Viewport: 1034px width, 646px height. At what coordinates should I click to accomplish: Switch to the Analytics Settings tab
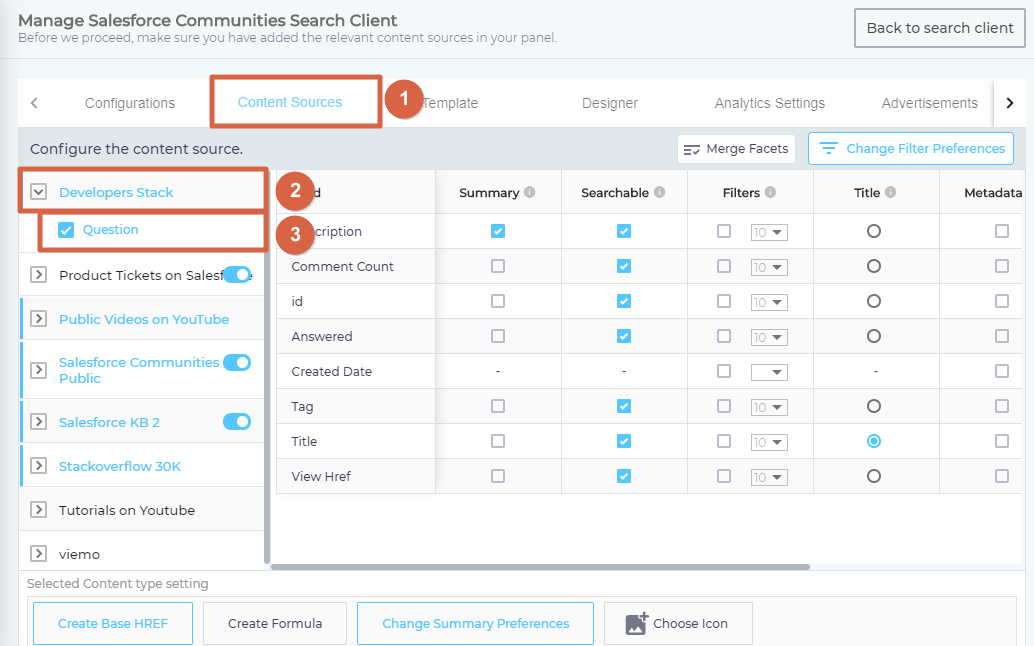(x=770, y=103)
